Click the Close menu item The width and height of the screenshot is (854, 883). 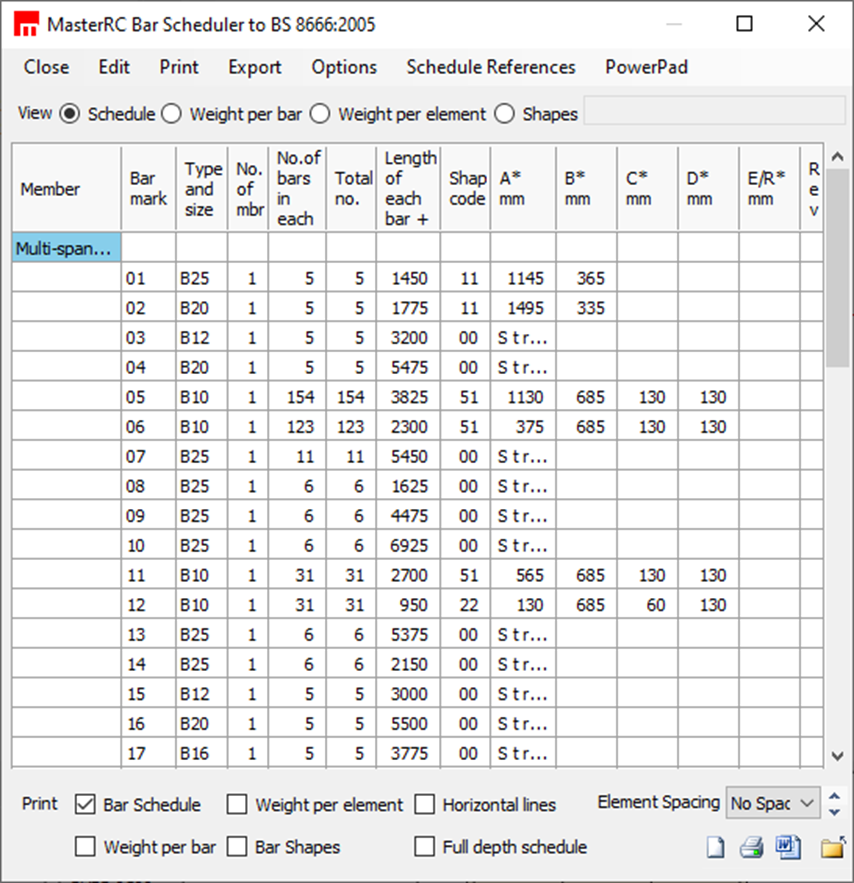point(47,67)
